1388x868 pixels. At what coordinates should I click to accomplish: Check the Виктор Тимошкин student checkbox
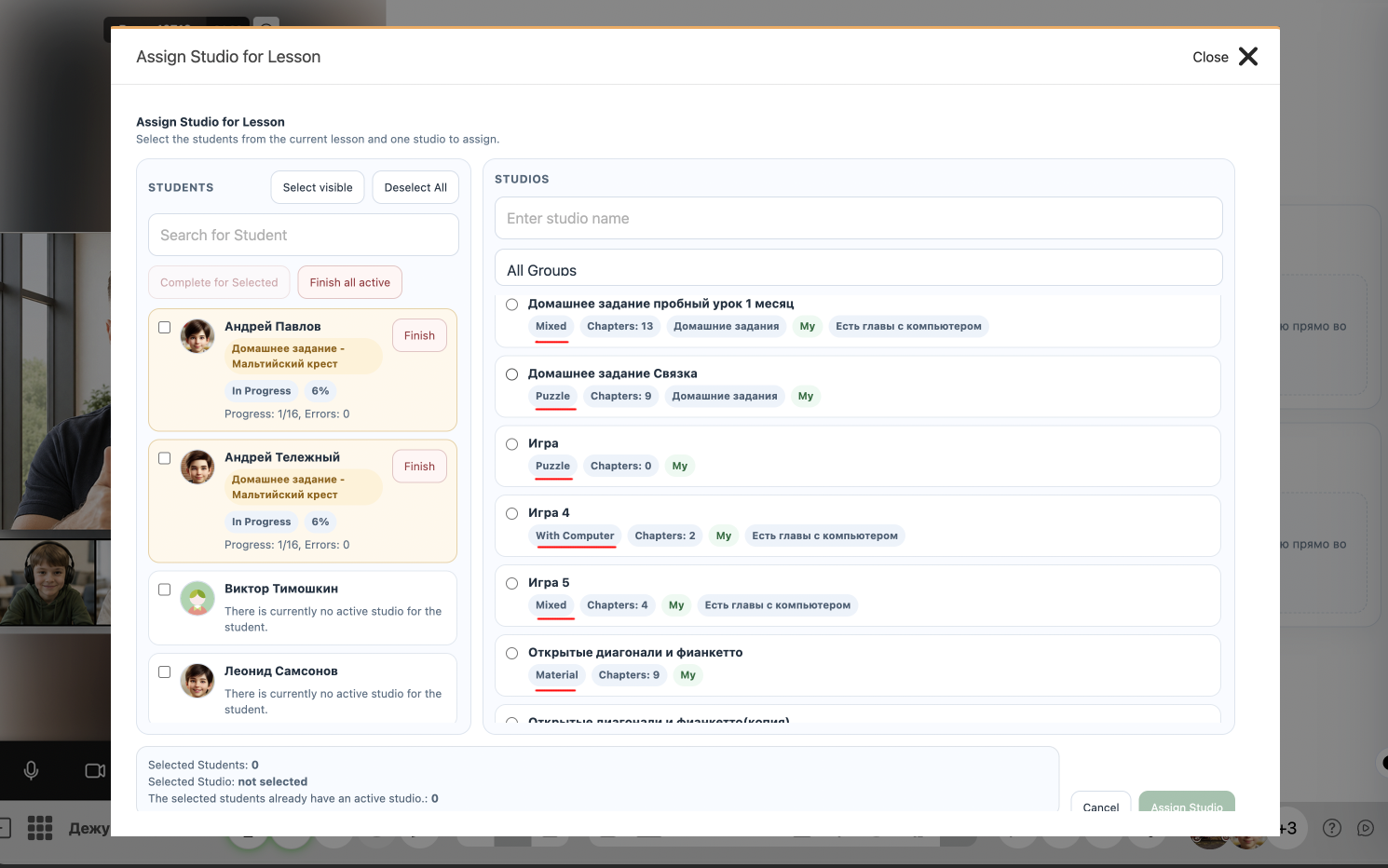point(165,590)
